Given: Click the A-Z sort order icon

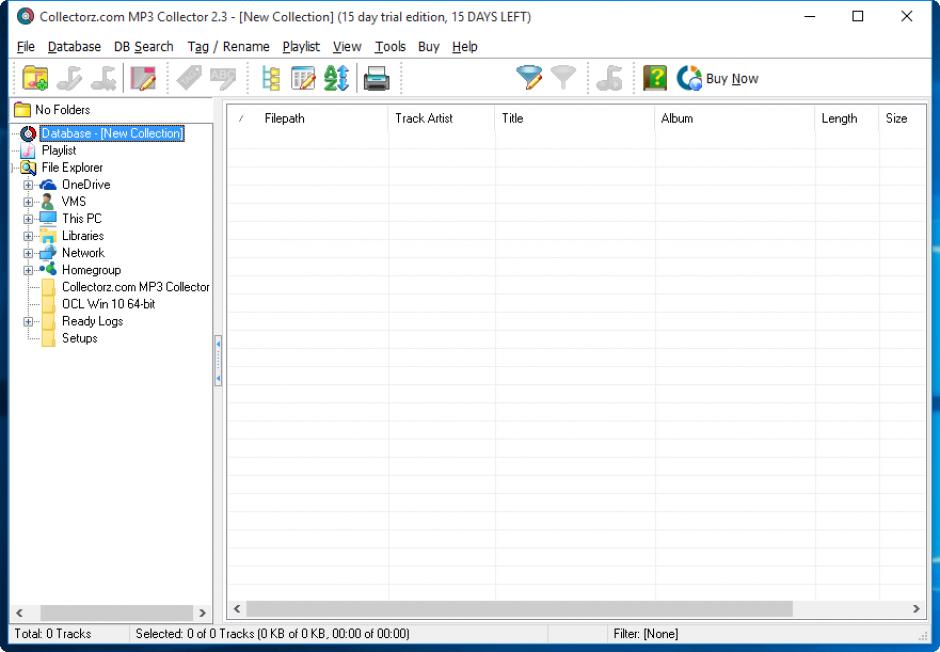Looking at the screenshot, I should pos(336,79).
